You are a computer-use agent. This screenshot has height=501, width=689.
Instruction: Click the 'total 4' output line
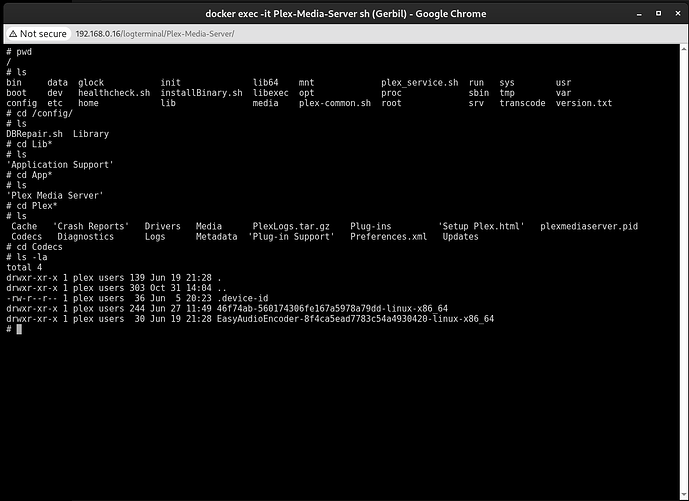[x=24, y=268]
